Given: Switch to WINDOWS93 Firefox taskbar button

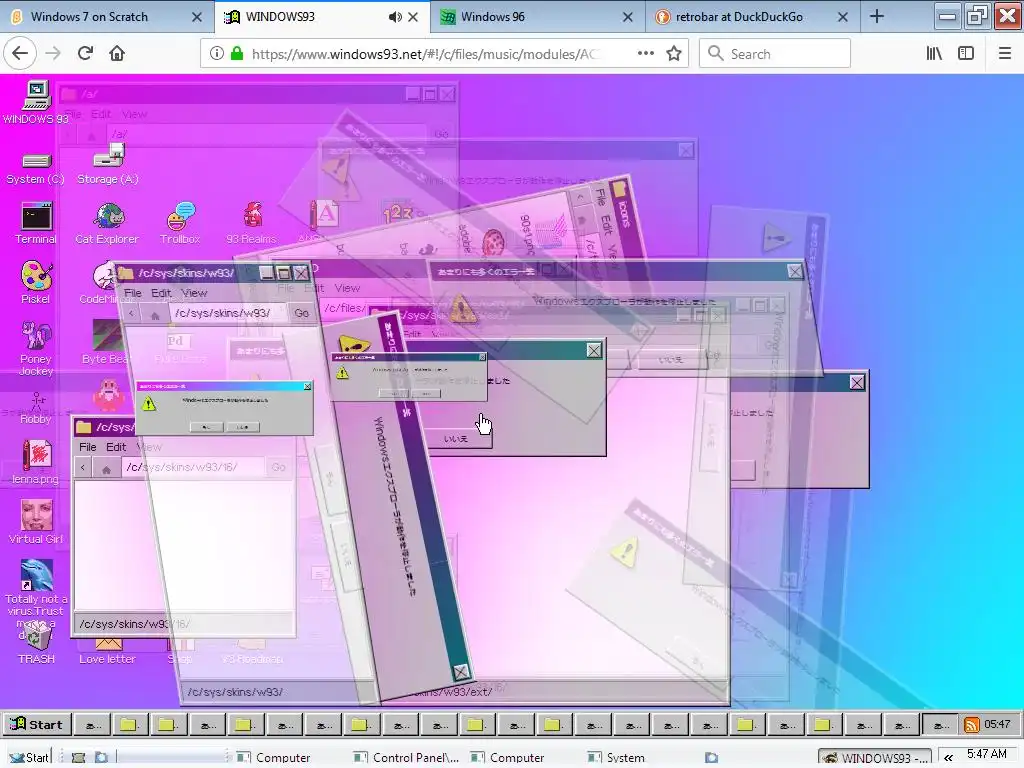Looking at the screenshot, I should tap(875, 758).
